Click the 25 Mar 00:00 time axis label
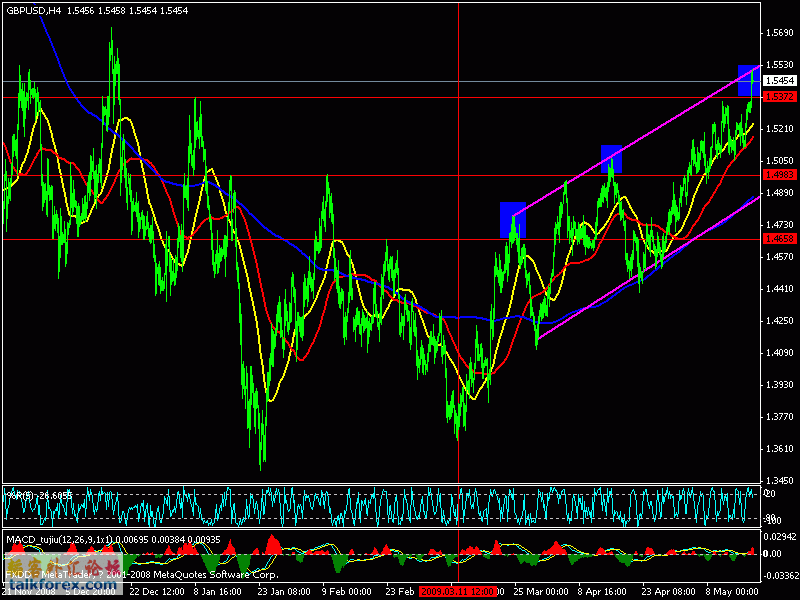 coord(541,592)
